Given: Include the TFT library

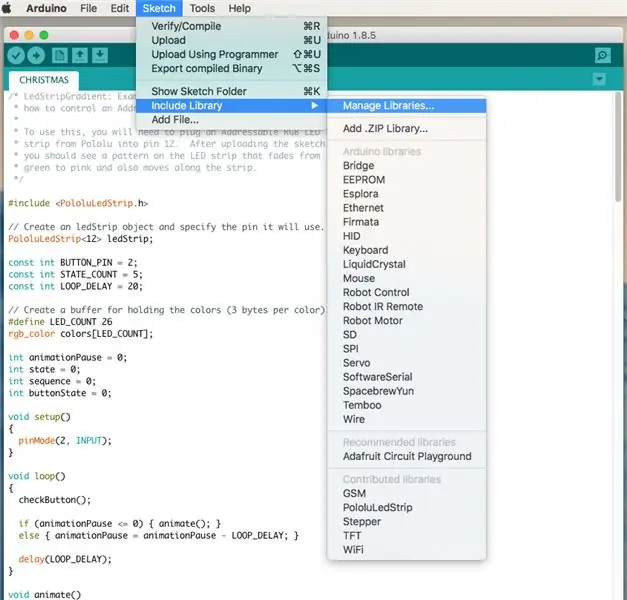Looking at the screenshot, I should click(406, 536).
